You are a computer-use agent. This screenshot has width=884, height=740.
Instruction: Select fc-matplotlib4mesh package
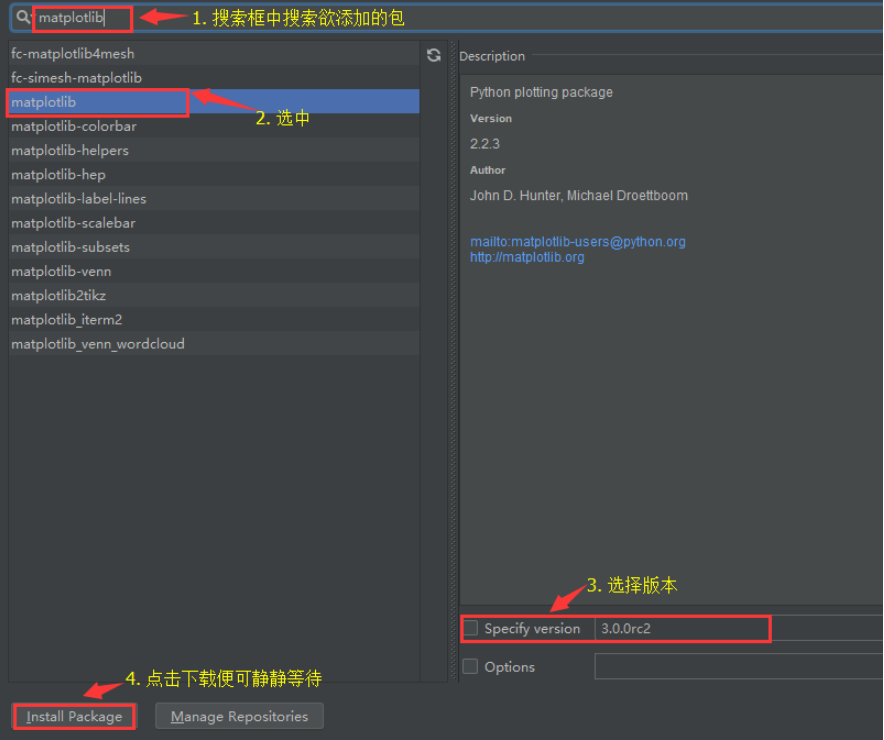click(214, 54)
